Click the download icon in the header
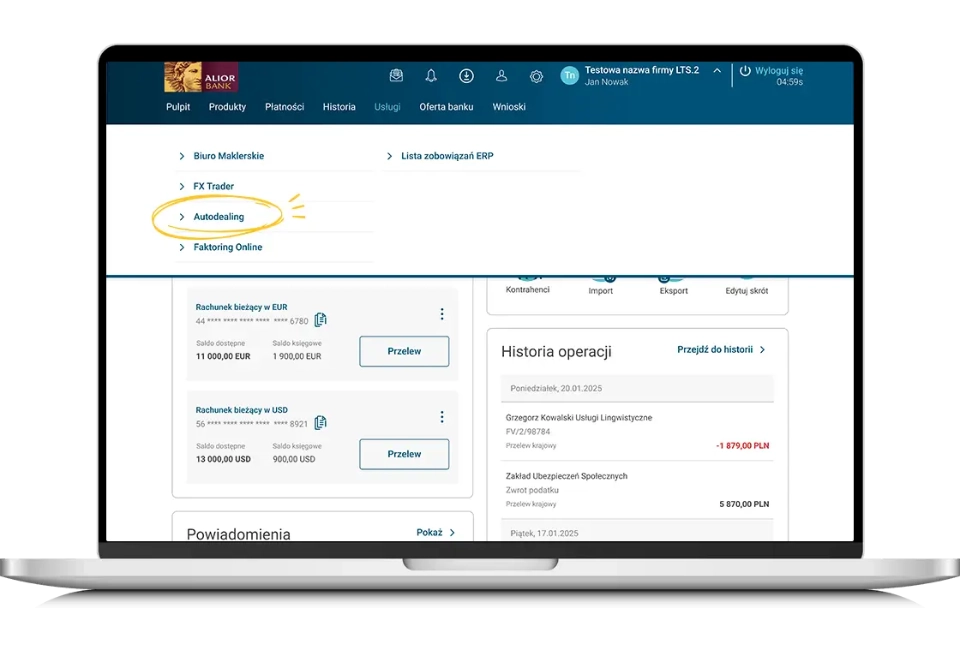This screenshot has width=960, height=668. click(x=466, y=75)
